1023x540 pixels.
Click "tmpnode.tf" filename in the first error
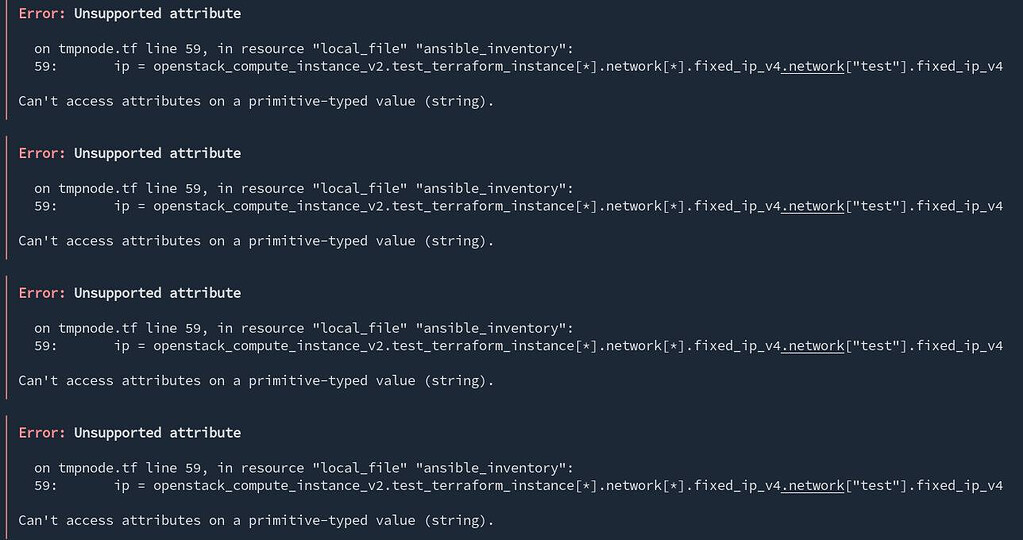point(98,49)
